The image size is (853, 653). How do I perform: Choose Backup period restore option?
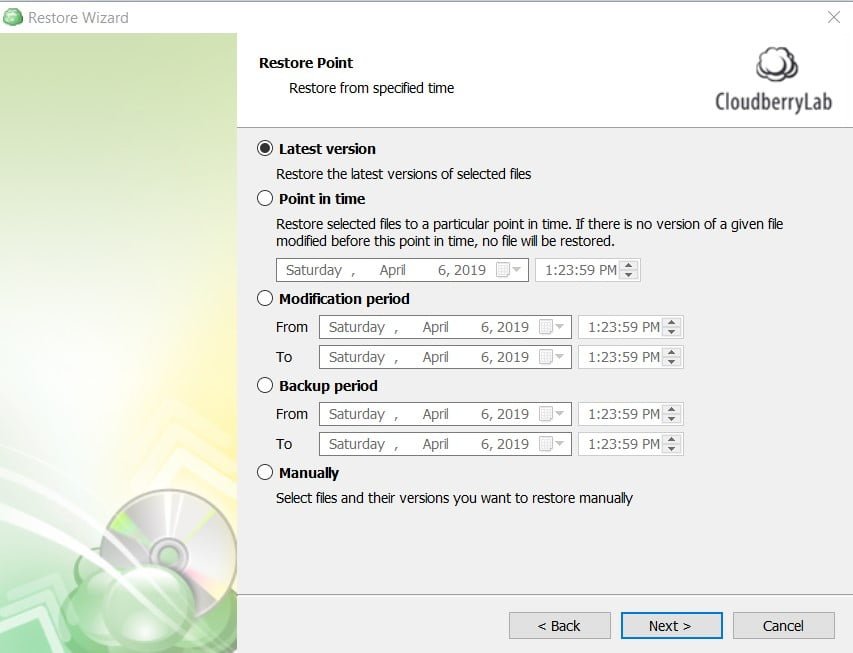[265, 386]
